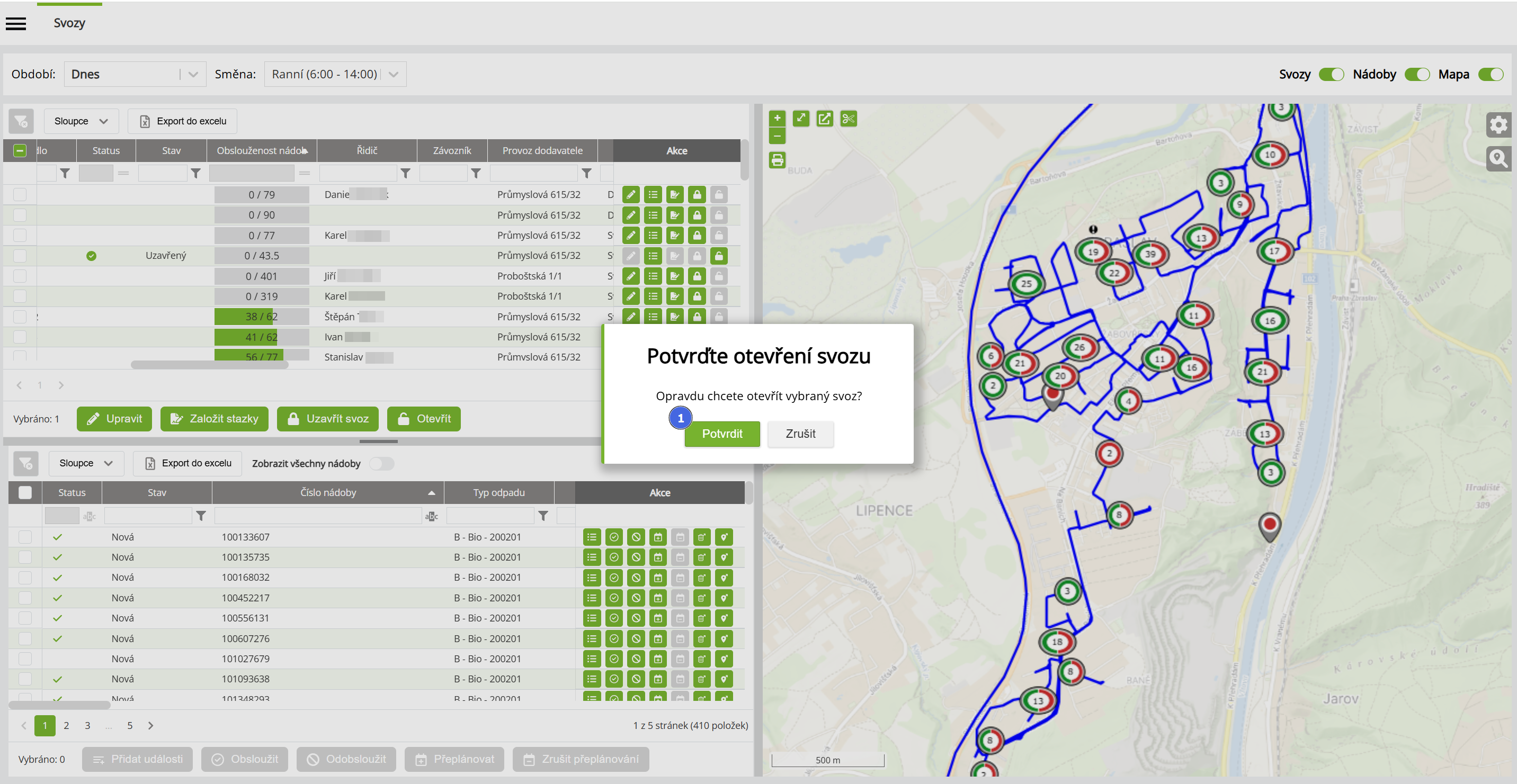Expand the Směna shift dropdown

(335, 75)
